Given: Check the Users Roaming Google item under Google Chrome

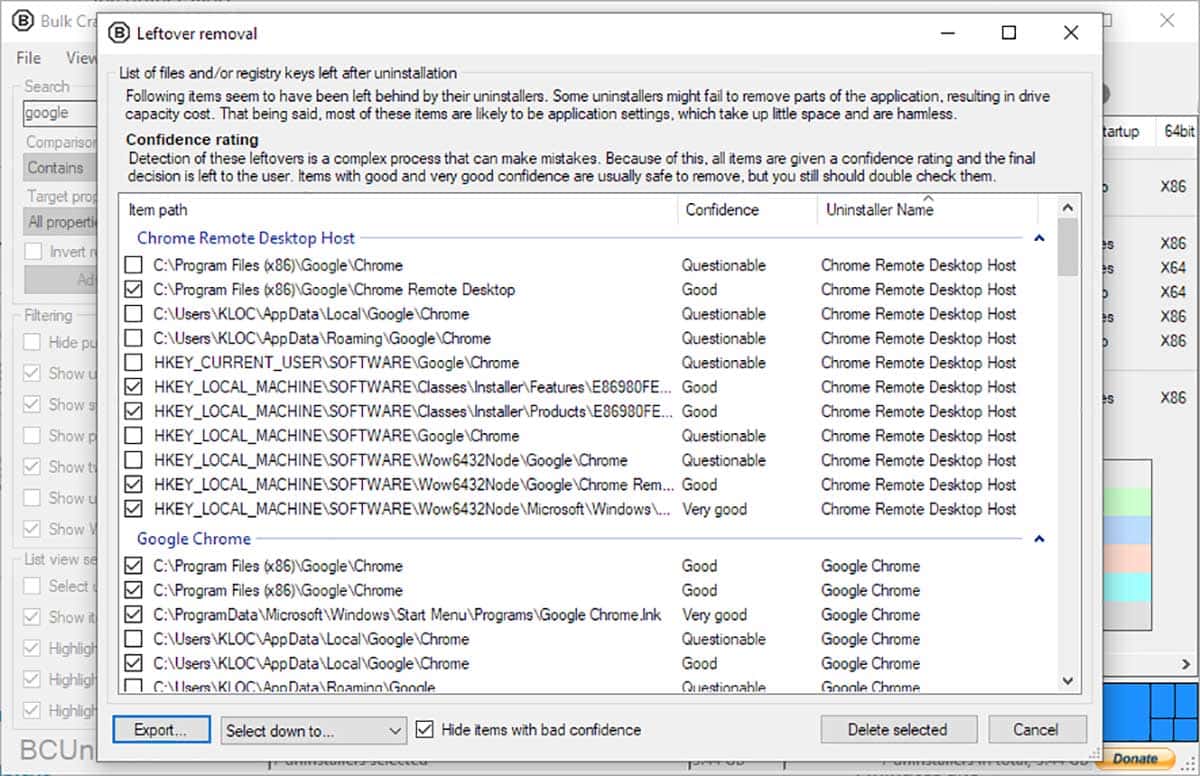Looking at the screenshot, I should [133, 686].
